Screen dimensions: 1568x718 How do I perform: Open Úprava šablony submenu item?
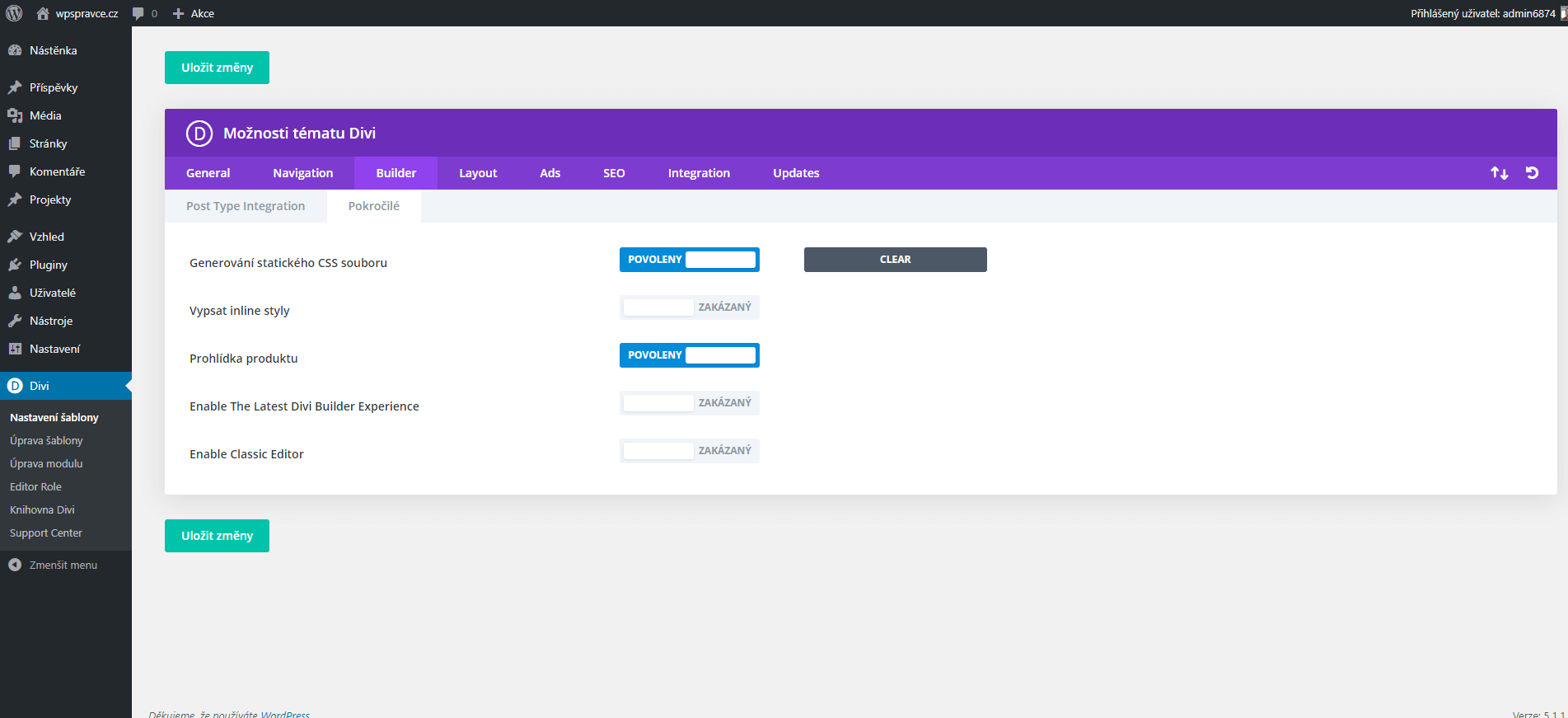click(46, 441)
